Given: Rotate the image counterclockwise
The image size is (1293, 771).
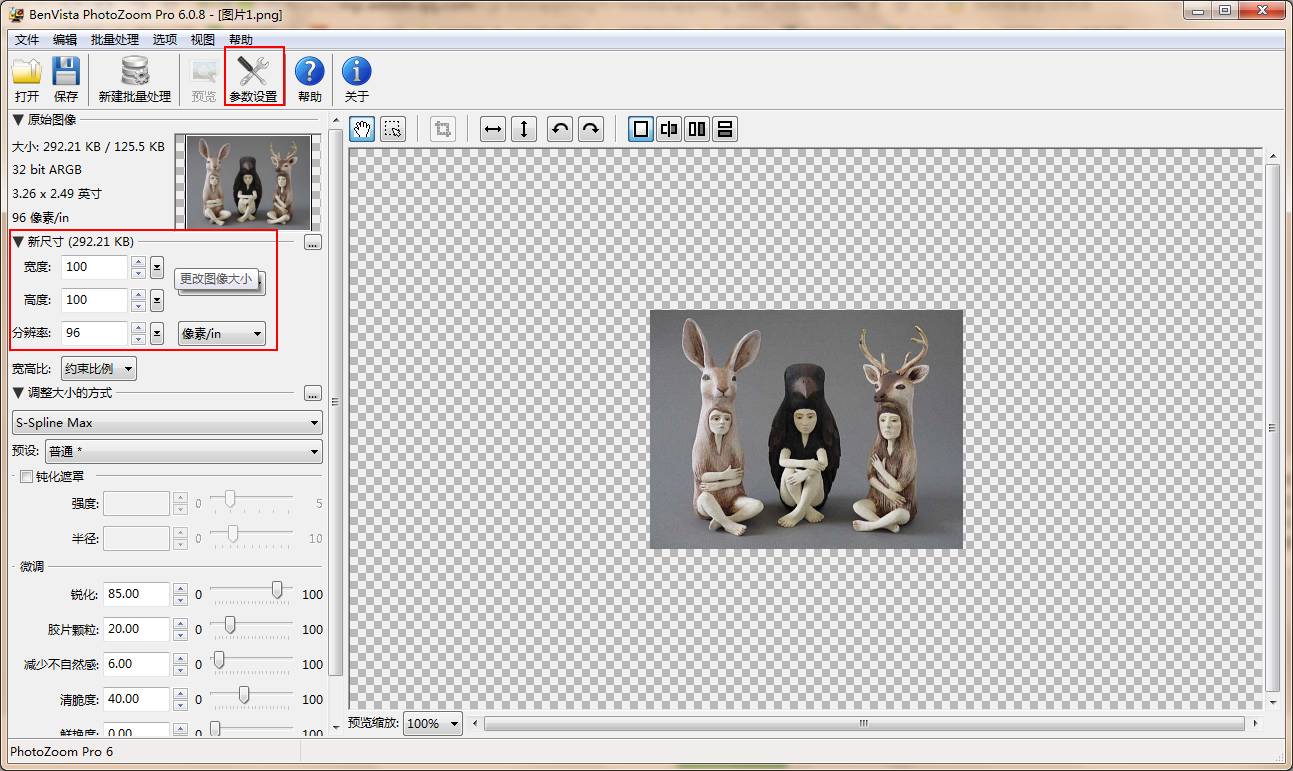Looking at the screenshot, I should (x=560, y=129).
